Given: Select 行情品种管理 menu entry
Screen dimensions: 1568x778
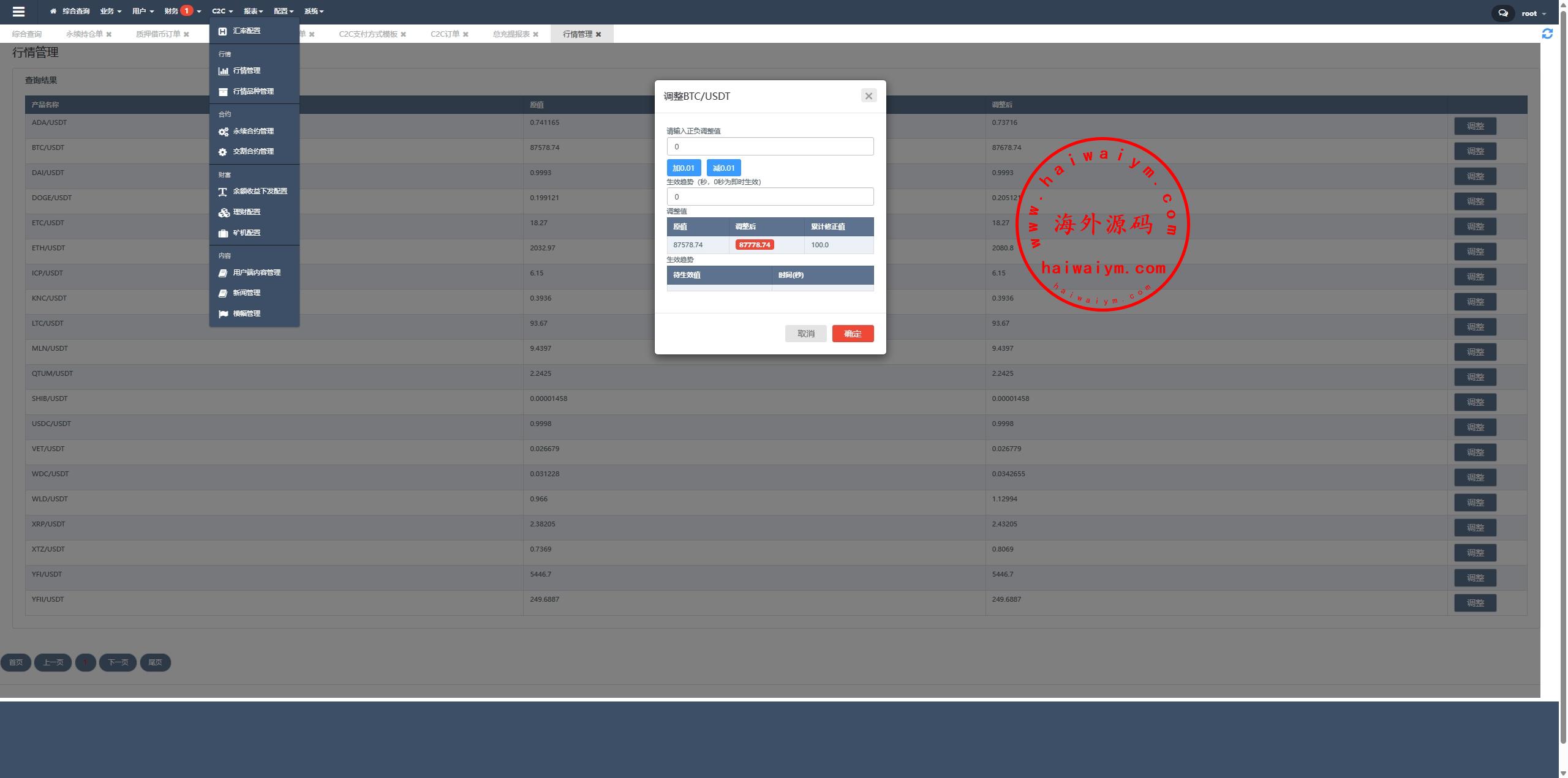Looking at the screenshot, I should coord(253,91).
